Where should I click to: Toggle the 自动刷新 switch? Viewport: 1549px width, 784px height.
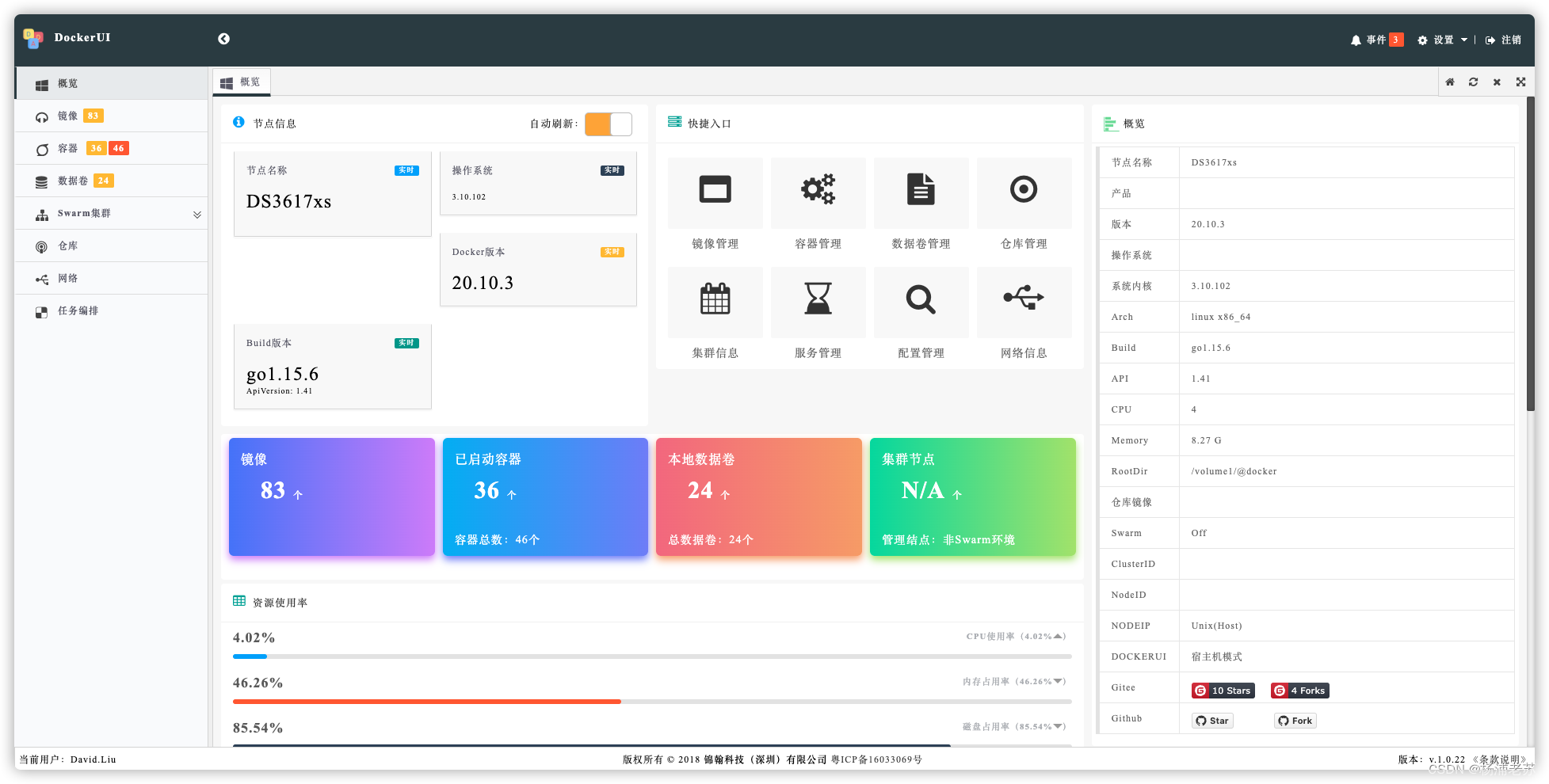pyautogui.click(x=609, y=124)
